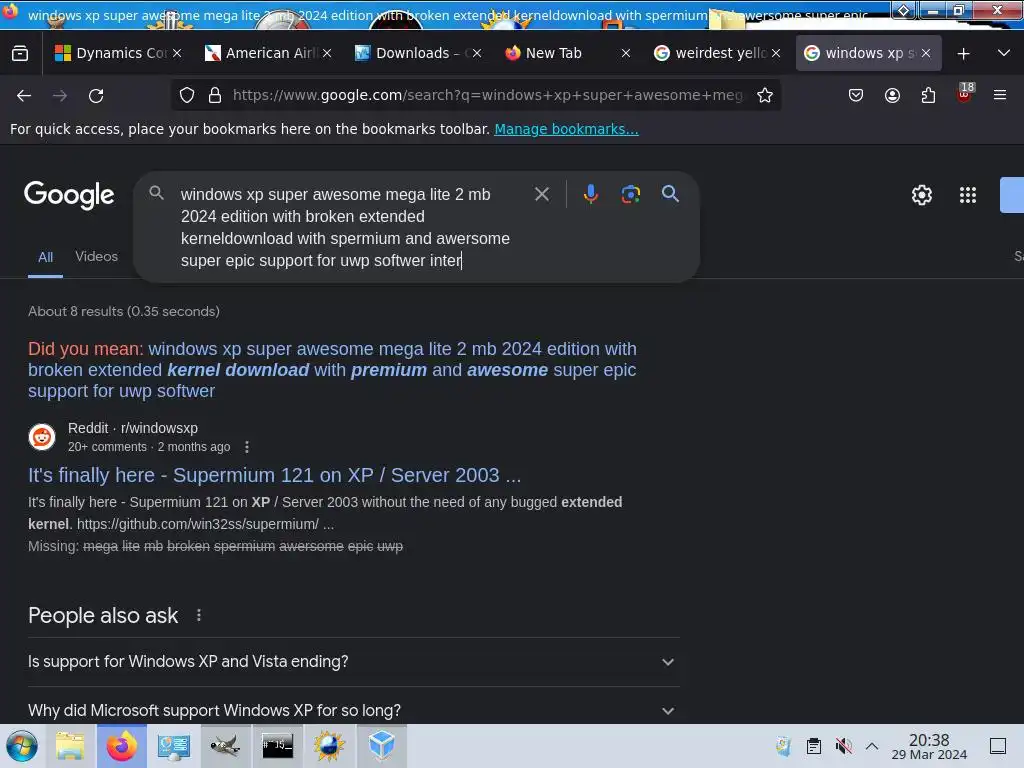The width and height of the screenshot is (1024, 768).
Task: Show site security padlock info
Action: click(215, 95)
